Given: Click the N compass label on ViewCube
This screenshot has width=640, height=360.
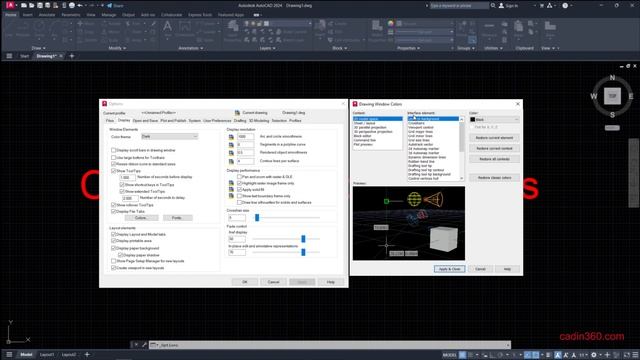Looking at the screenshot, I should 612,78.
